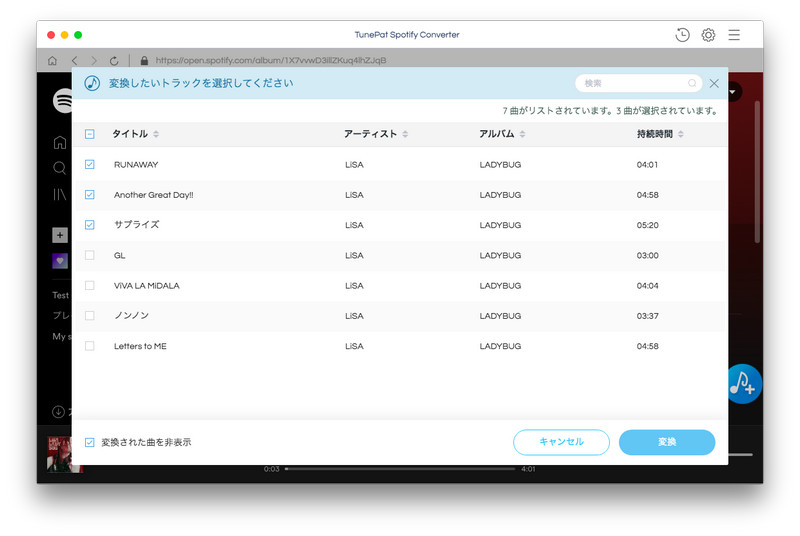The image size is (800, 536).
Task: Go back with the left arrow
Action: tap(74, 60)
